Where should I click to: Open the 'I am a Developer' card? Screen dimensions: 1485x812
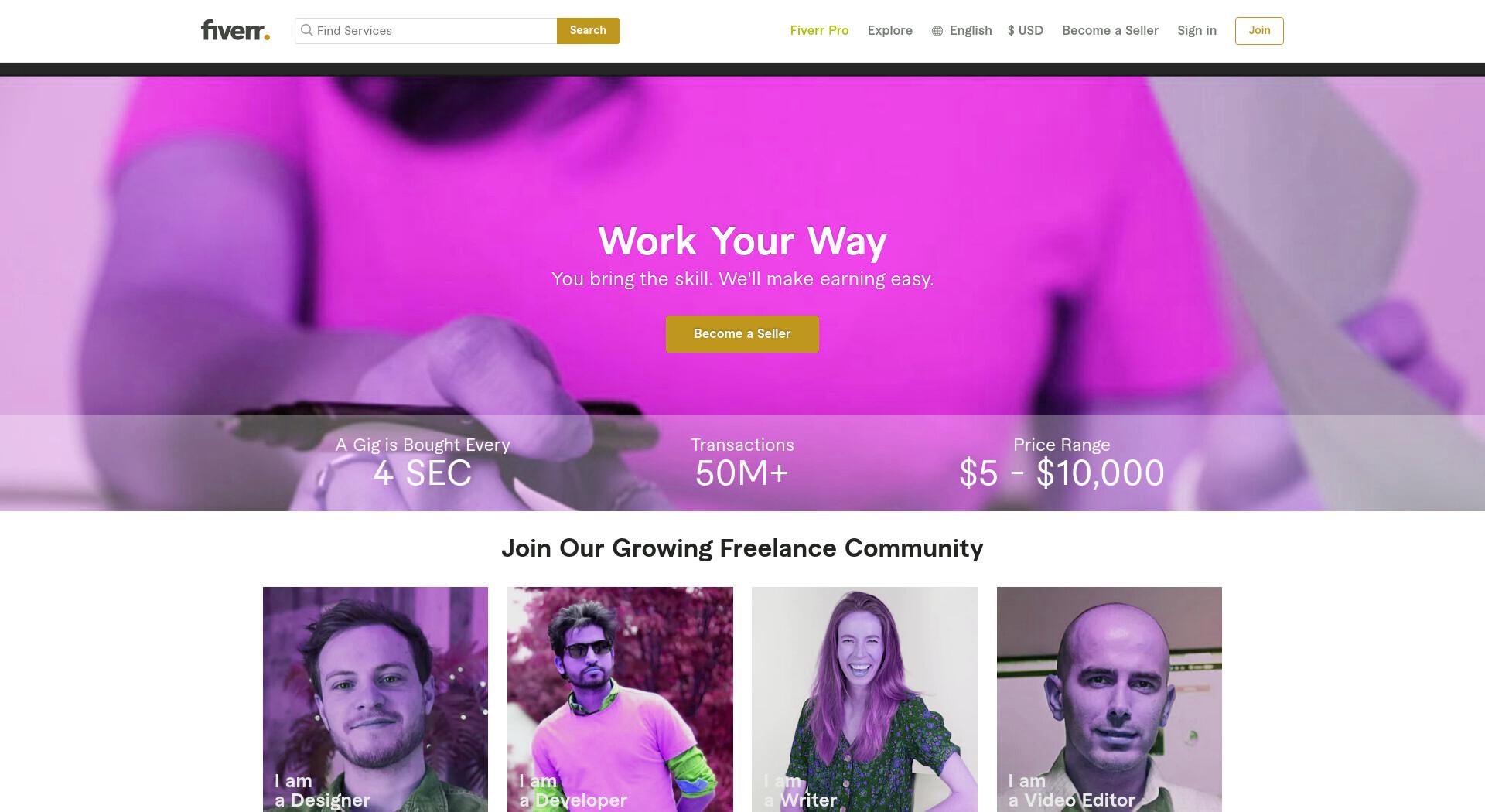[620, 699]
